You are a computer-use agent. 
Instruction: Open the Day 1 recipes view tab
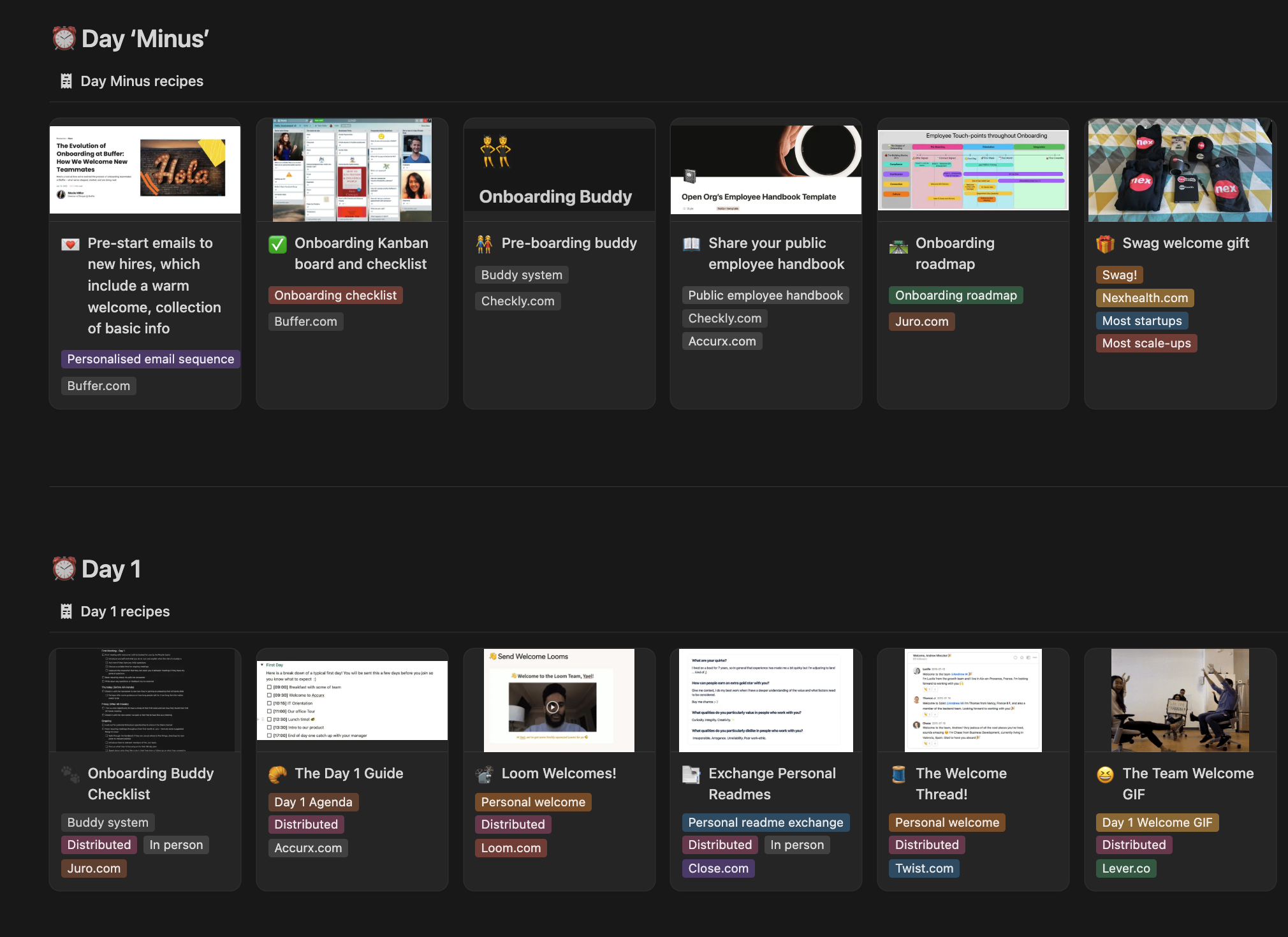(x=125, y=611)
